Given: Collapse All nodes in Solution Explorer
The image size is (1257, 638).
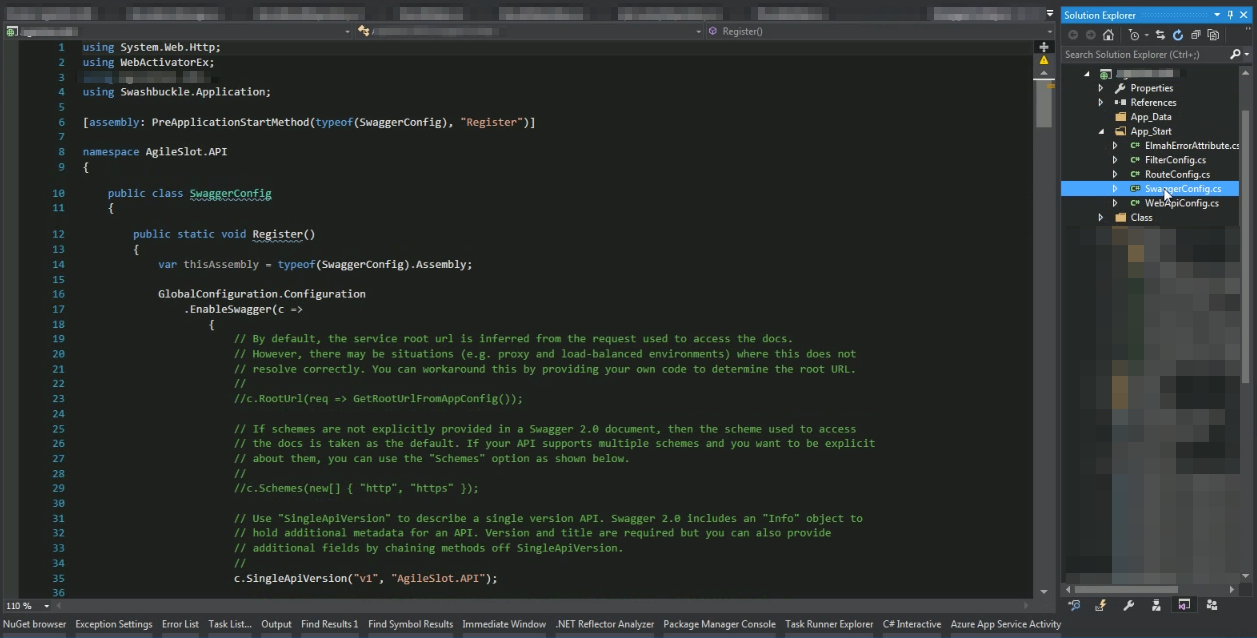Looking at the screenshot, I should pyautogui.click(x=1196, y=35).
